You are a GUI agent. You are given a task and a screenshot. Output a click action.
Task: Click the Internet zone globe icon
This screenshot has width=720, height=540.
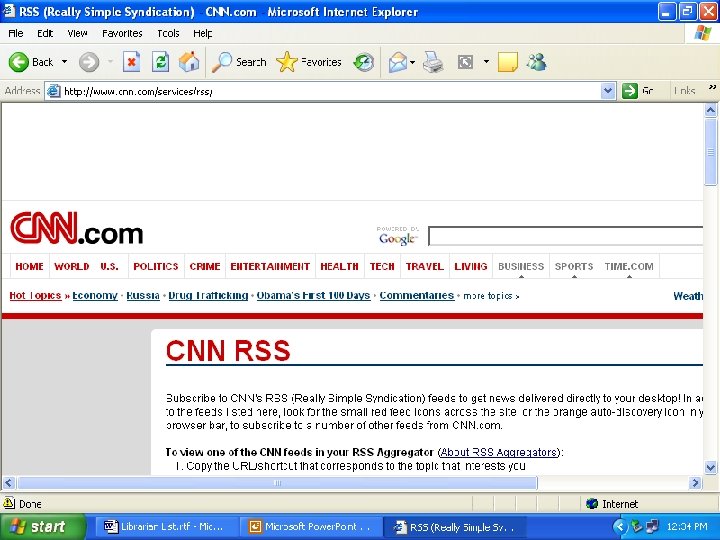tap(592, 504)
